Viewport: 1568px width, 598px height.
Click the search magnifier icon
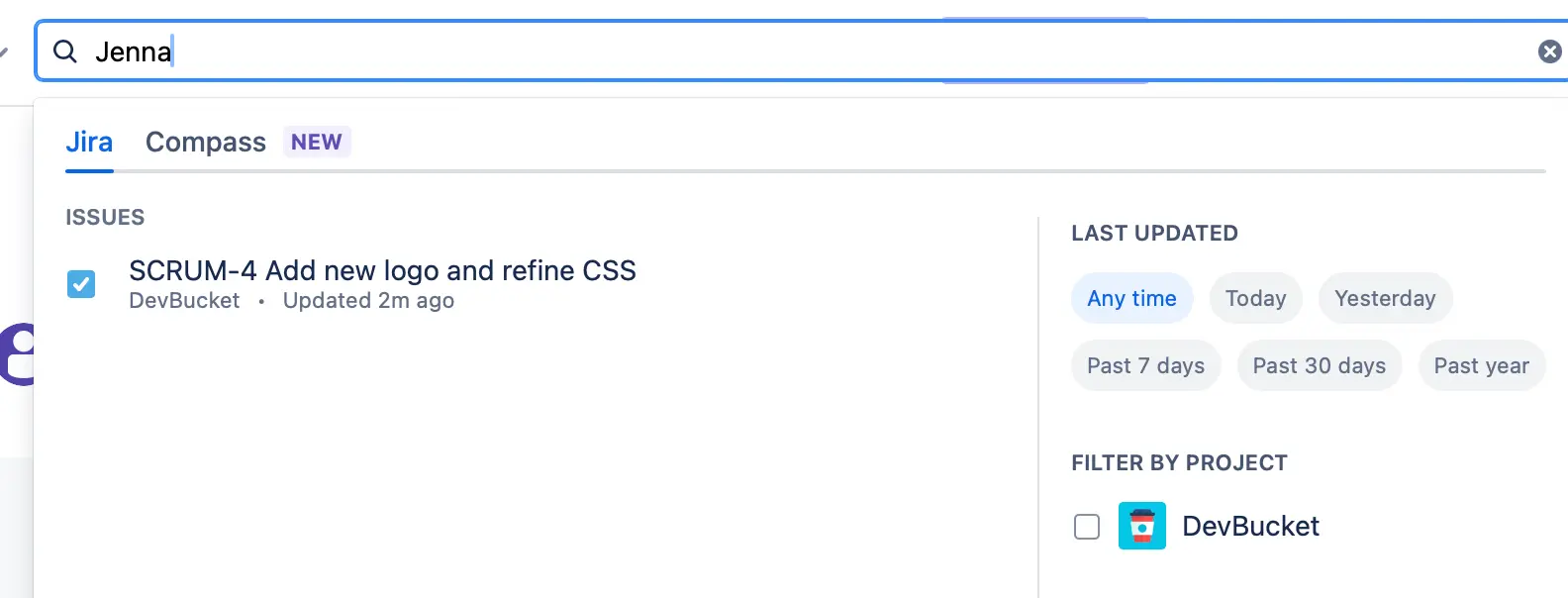point(65,51)
